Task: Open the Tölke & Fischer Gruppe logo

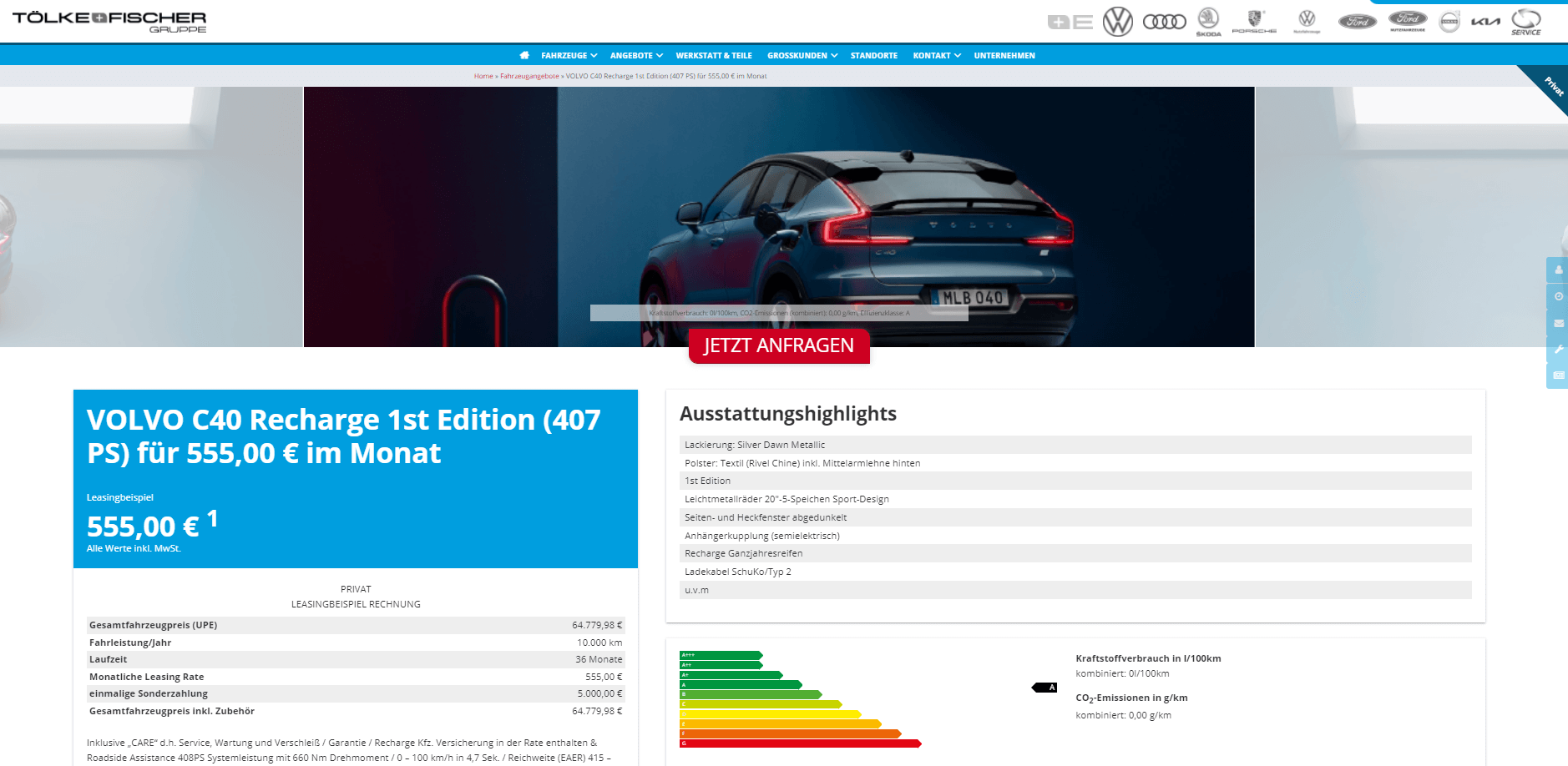Action: tap(109, 22)
